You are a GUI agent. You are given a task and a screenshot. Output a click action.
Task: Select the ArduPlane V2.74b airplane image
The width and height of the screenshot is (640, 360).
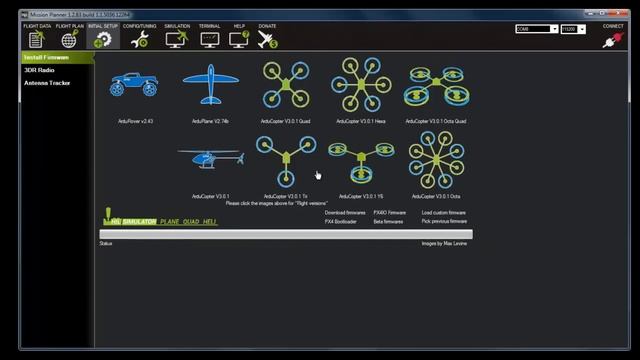click(211, 84)
